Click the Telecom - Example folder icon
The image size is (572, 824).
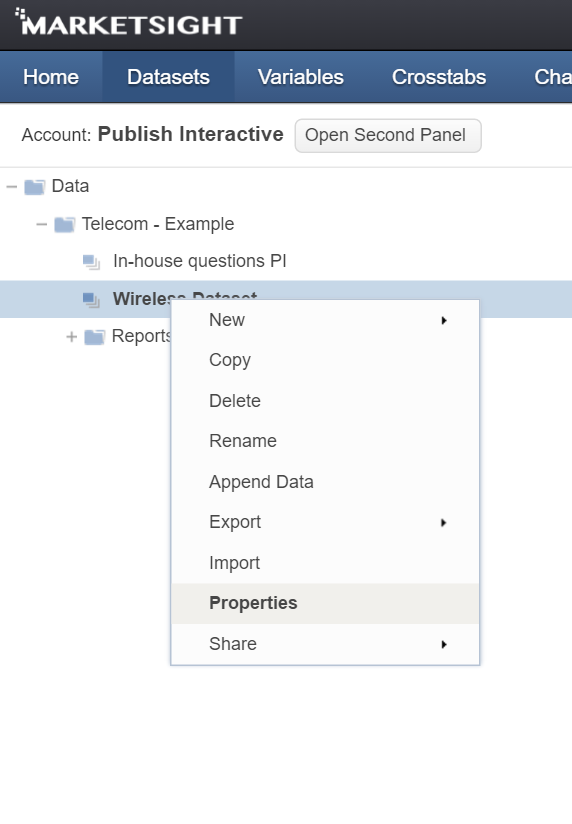click(x=65, y=224)
